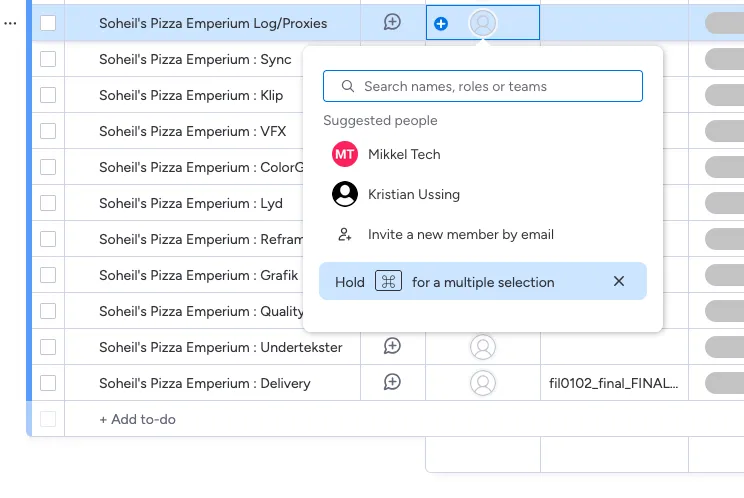Invite a new member by email
The width and height of the screenshot is (744, 498).
coord(460,234)
